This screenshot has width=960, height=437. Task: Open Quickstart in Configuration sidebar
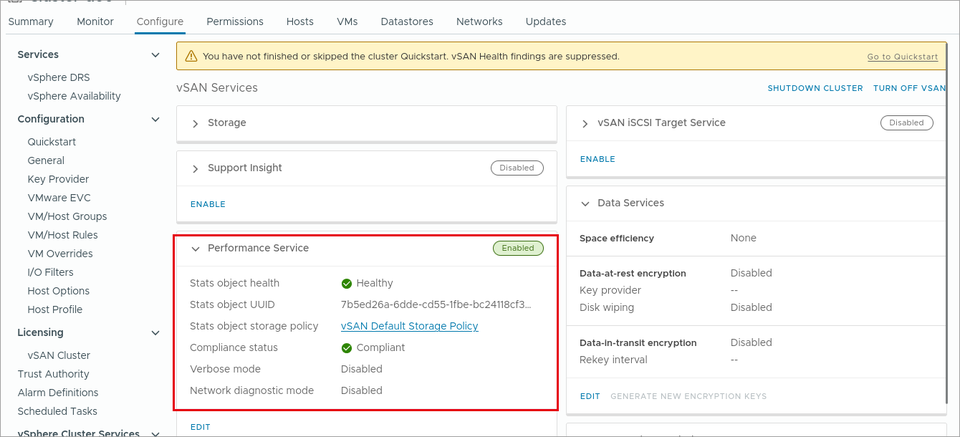(x=51, y=142)
